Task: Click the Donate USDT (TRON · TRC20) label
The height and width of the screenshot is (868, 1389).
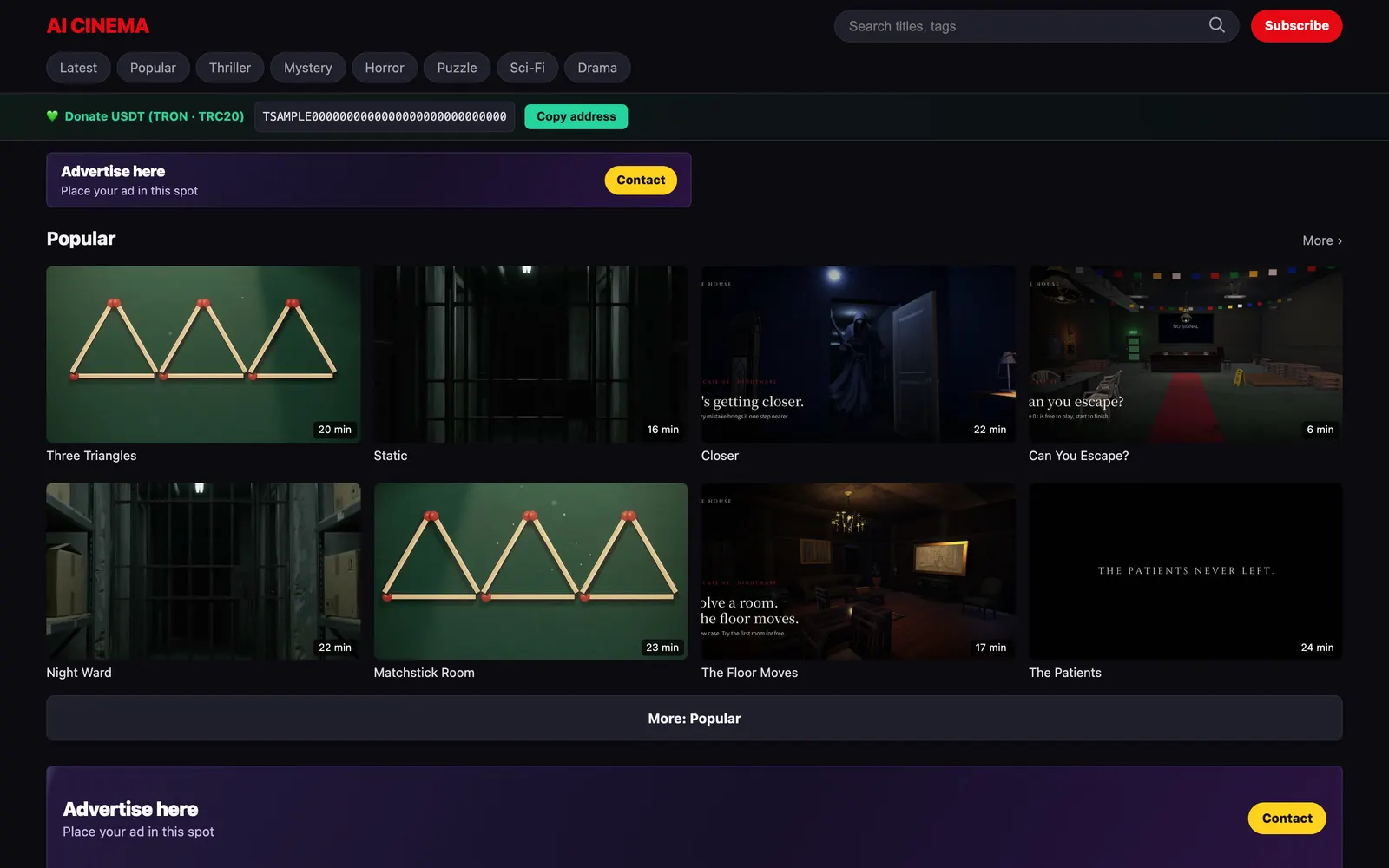Action: [x=155, y=116]
